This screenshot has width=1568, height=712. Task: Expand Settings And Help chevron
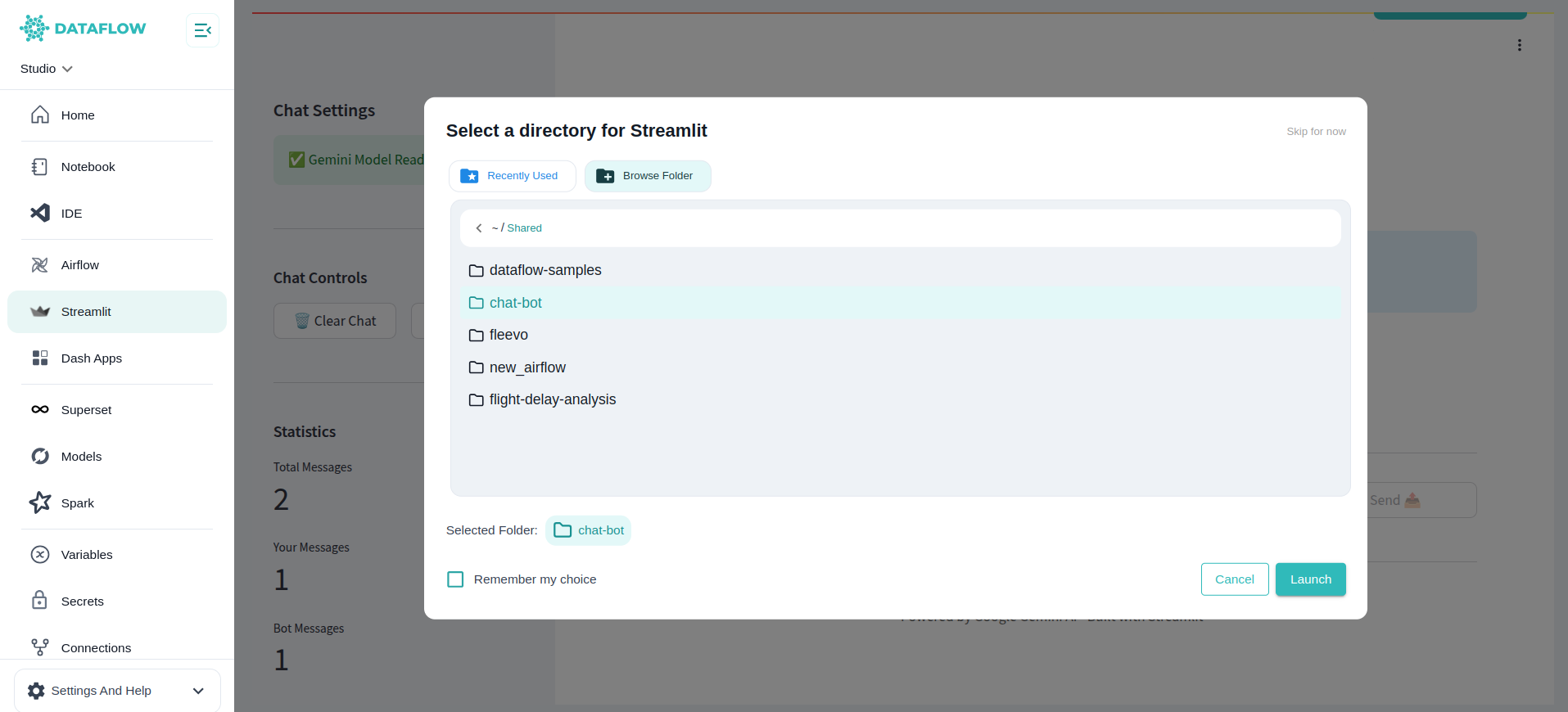pos(198,691)
